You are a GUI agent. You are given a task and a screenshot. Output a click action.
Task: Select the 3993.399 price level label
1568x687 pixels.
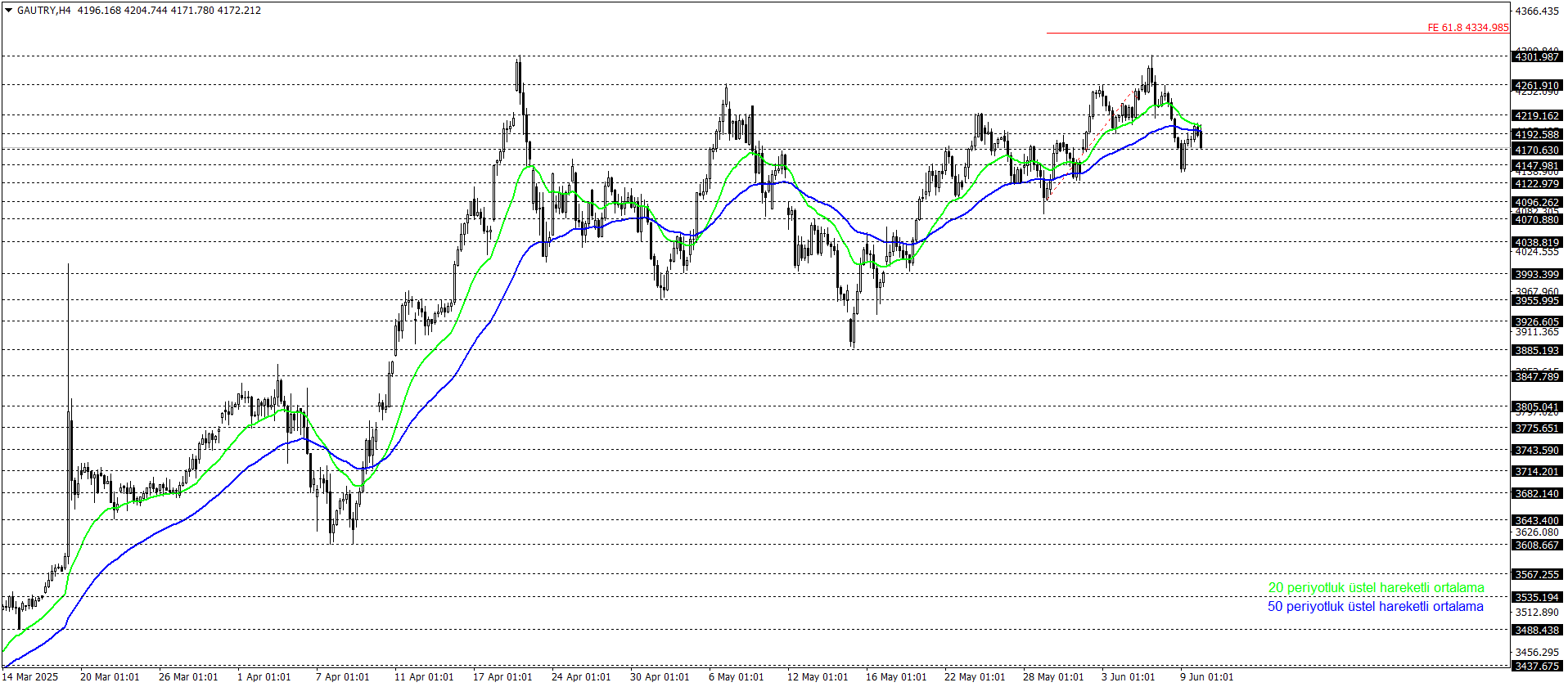(1537, 275)
